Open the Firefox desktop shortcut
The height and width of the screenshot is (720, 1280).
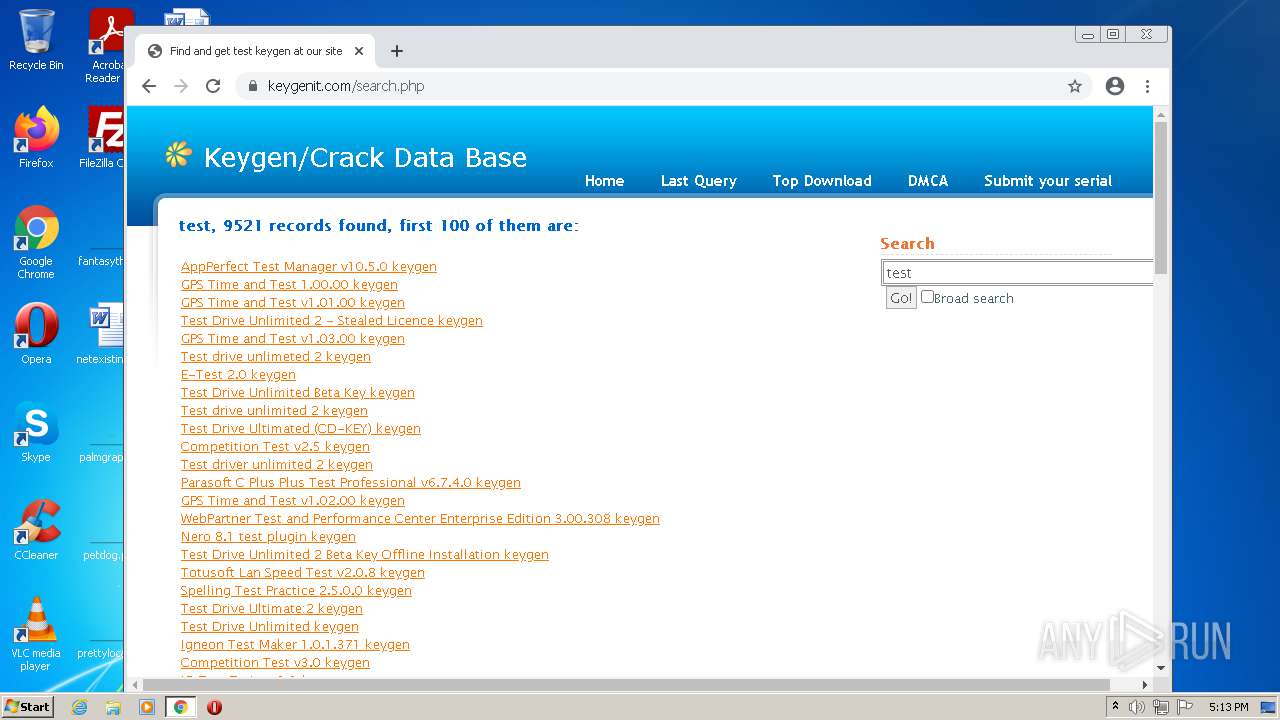(36, 138)
